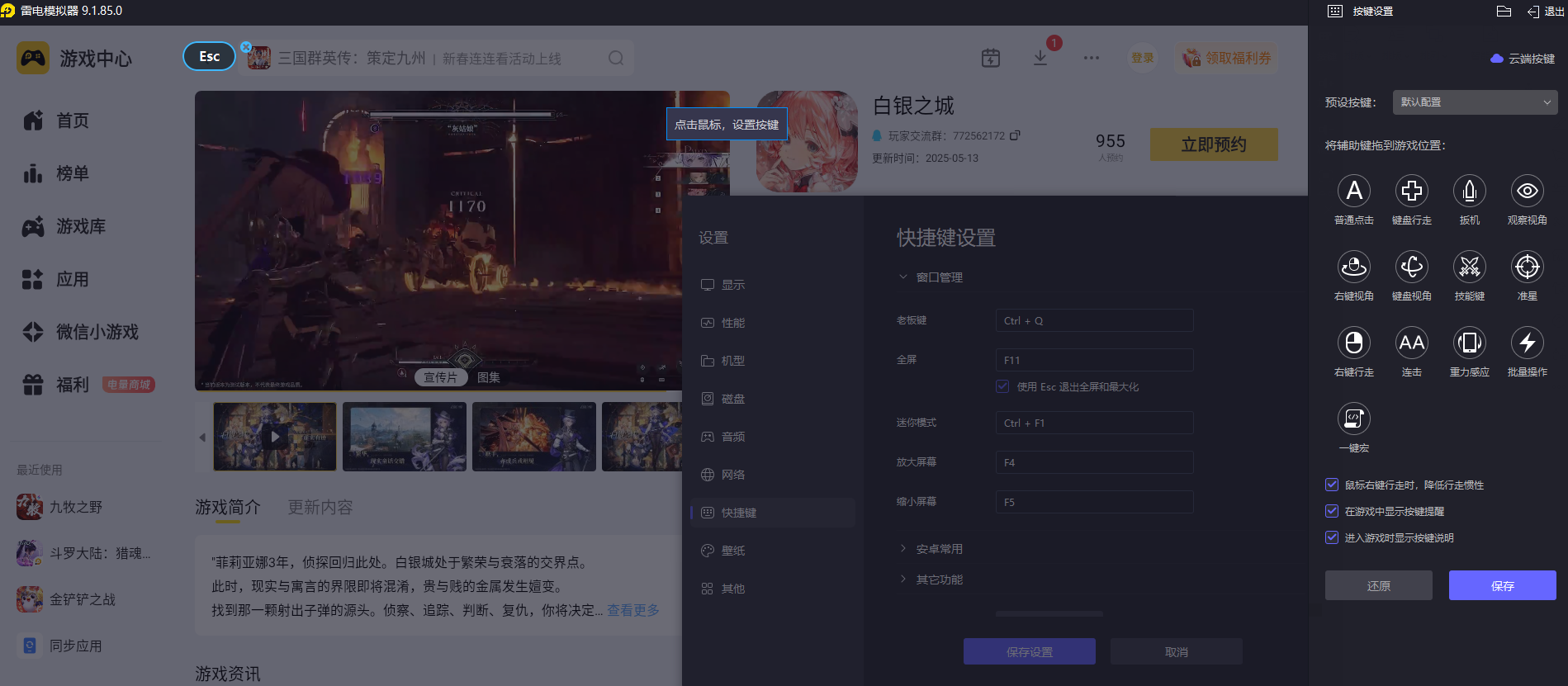Select the 普通点击 tap key icon
This screenshot has height=686, width=1568.
pyautogui.click(x=1354, y=191)
